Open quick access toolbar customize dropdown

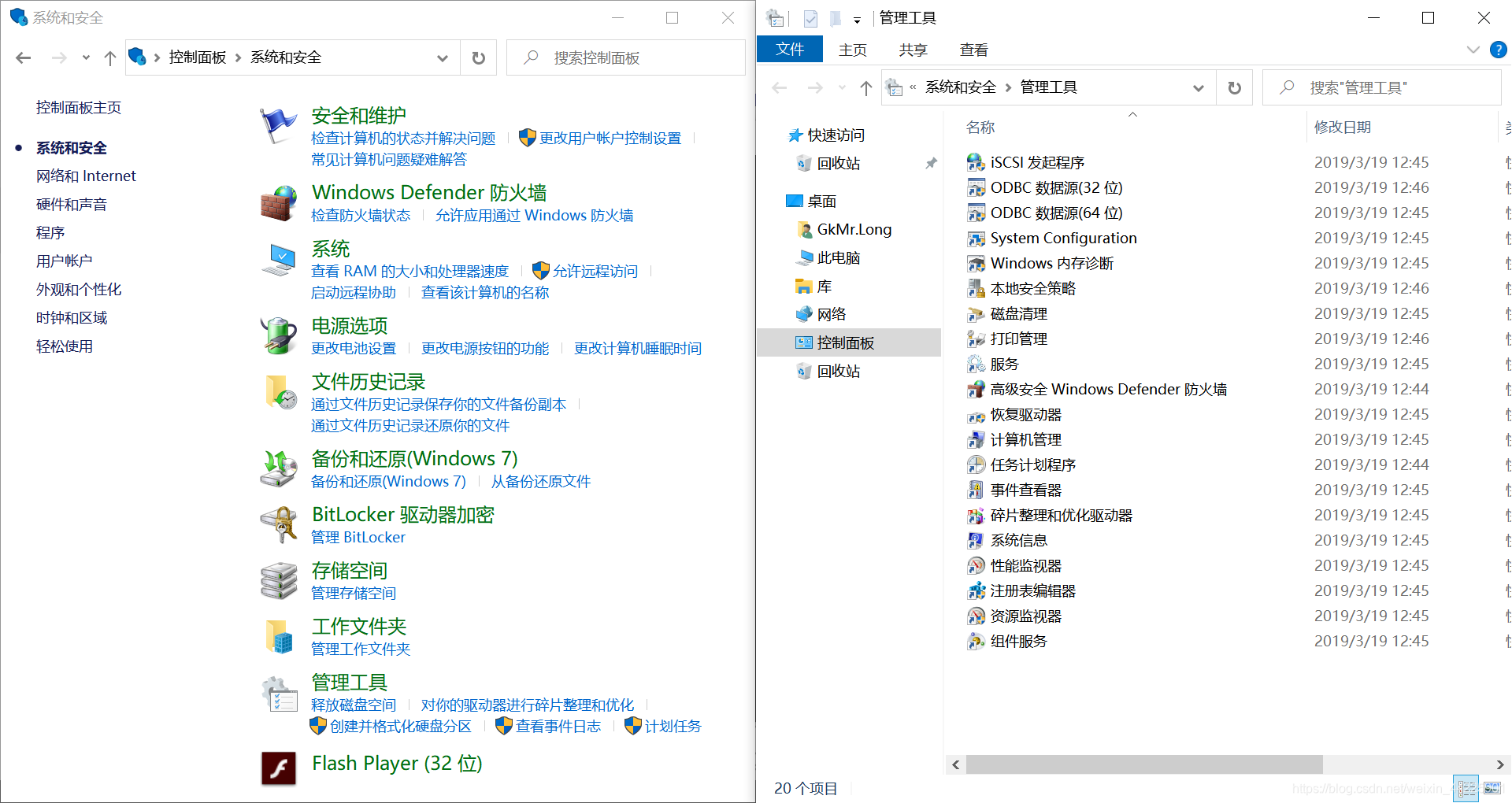pyautogui.click(x=857, y=19)
